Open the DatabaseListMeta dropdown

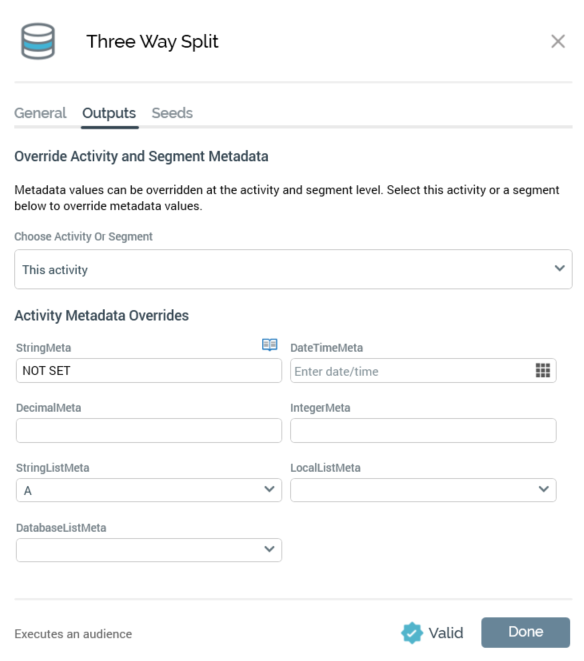[149, 550]
